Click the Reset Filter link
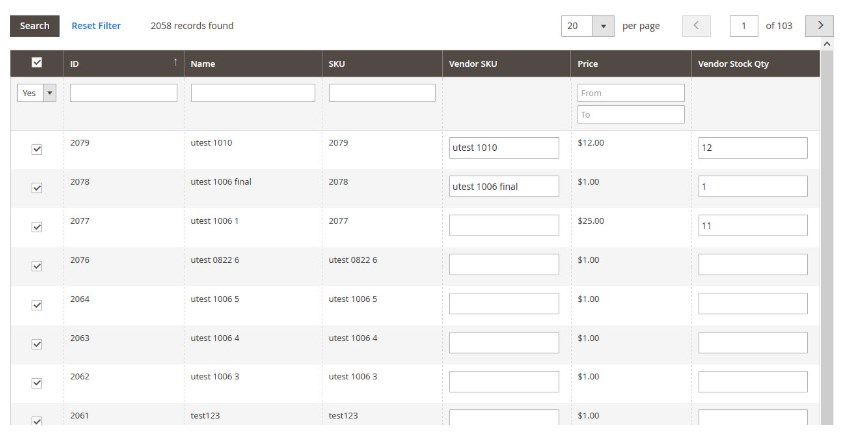The image size is (841, 436). (x=96, y=26)
